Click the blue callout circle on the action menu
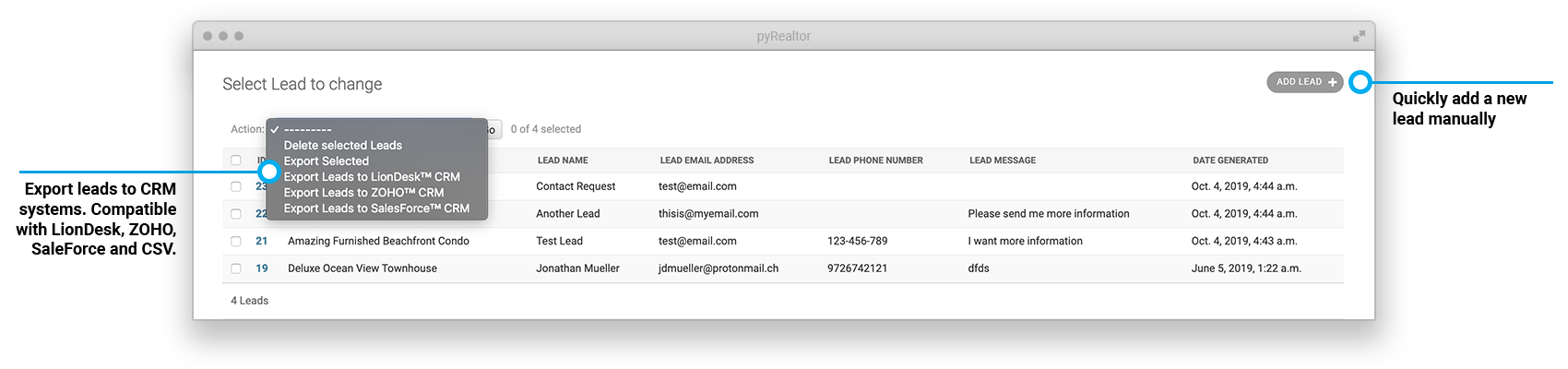 [268, 172]
